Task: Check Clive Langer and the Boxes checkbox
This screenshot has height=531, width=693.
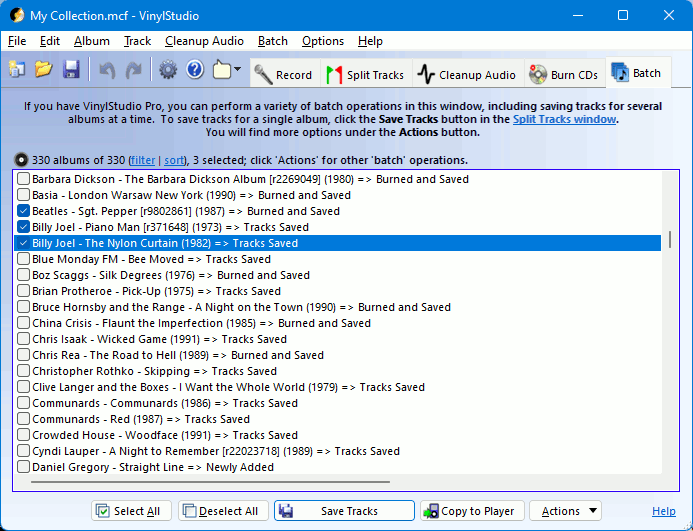Action: coord(23,387)
